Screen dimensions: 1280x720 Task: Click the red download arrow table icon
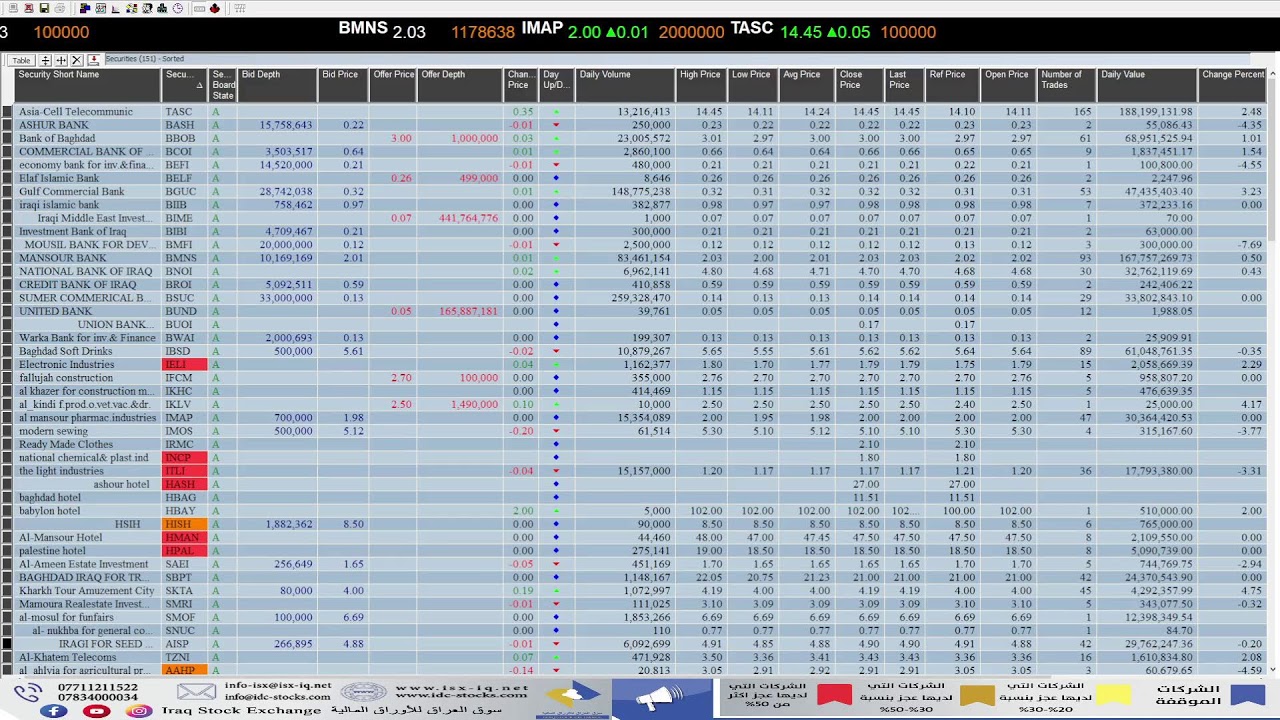(x=93, y=60)
